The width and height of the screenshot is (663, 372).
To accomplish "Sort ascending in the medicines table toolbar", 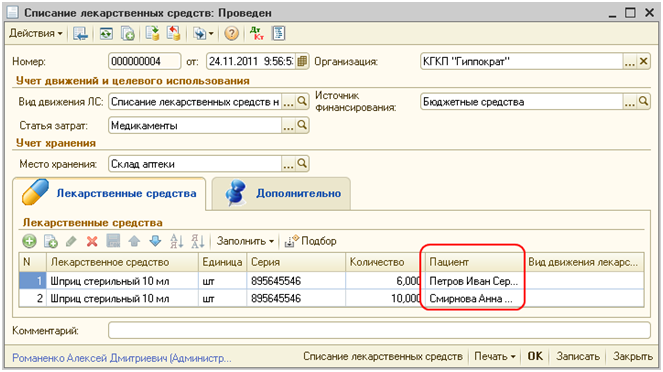I will coord(176,241).
